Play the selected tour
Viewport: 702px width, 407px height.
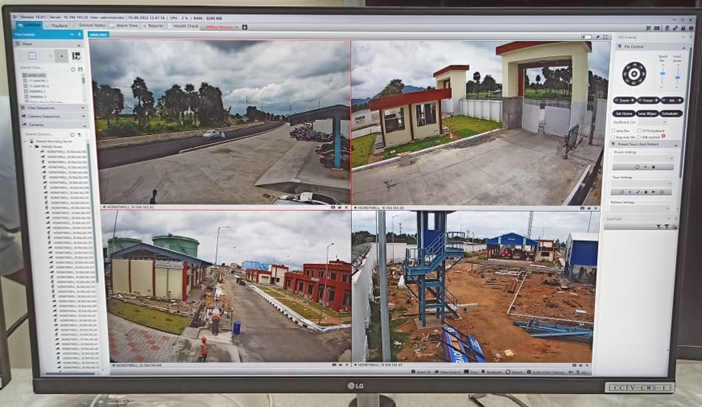click(653, 192)
